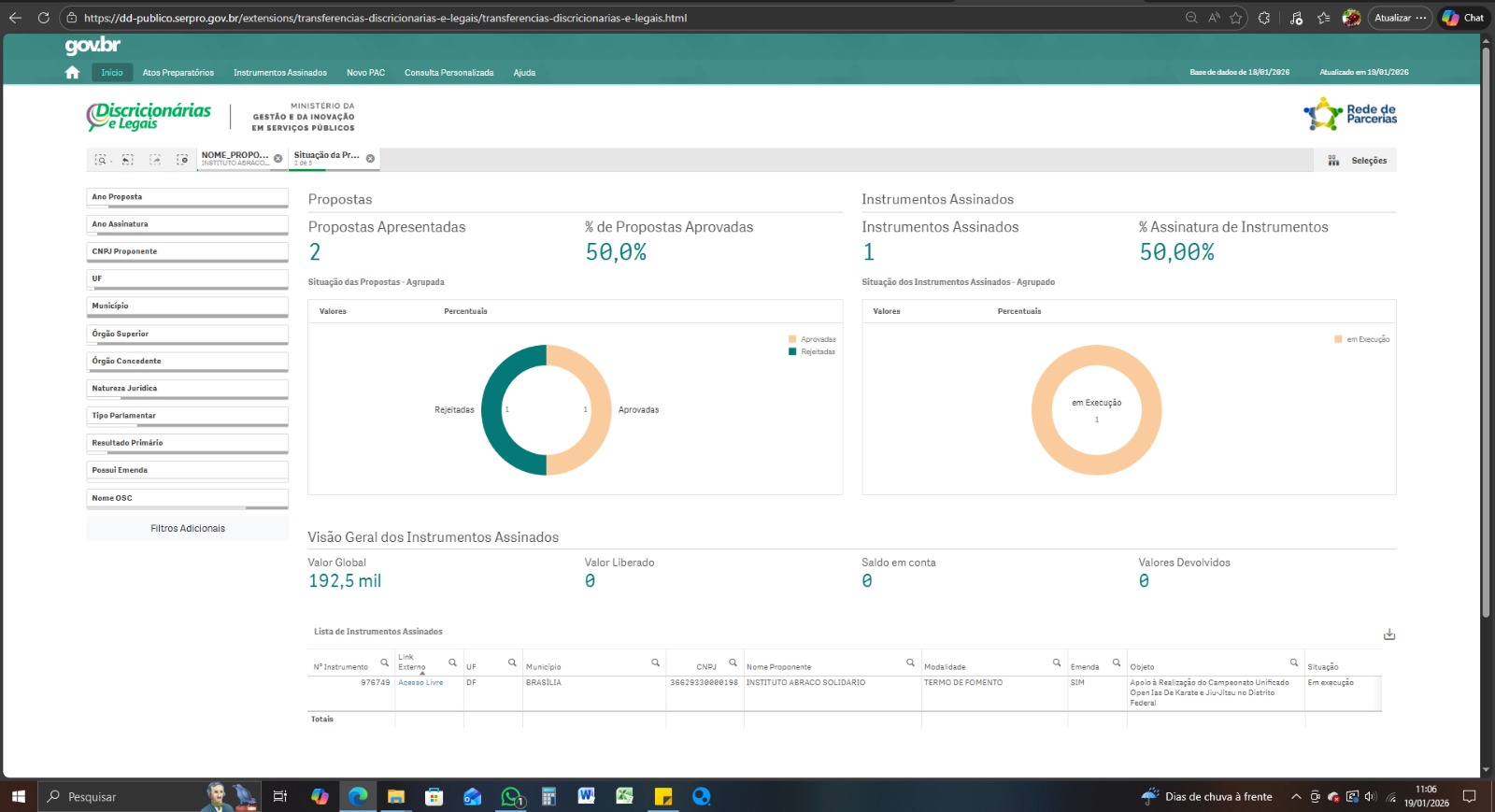Image resolution: width=1495 pixels, height=812 pixels.
Task: Clear all selections using the toolbar icon
Action: [182, 160]
